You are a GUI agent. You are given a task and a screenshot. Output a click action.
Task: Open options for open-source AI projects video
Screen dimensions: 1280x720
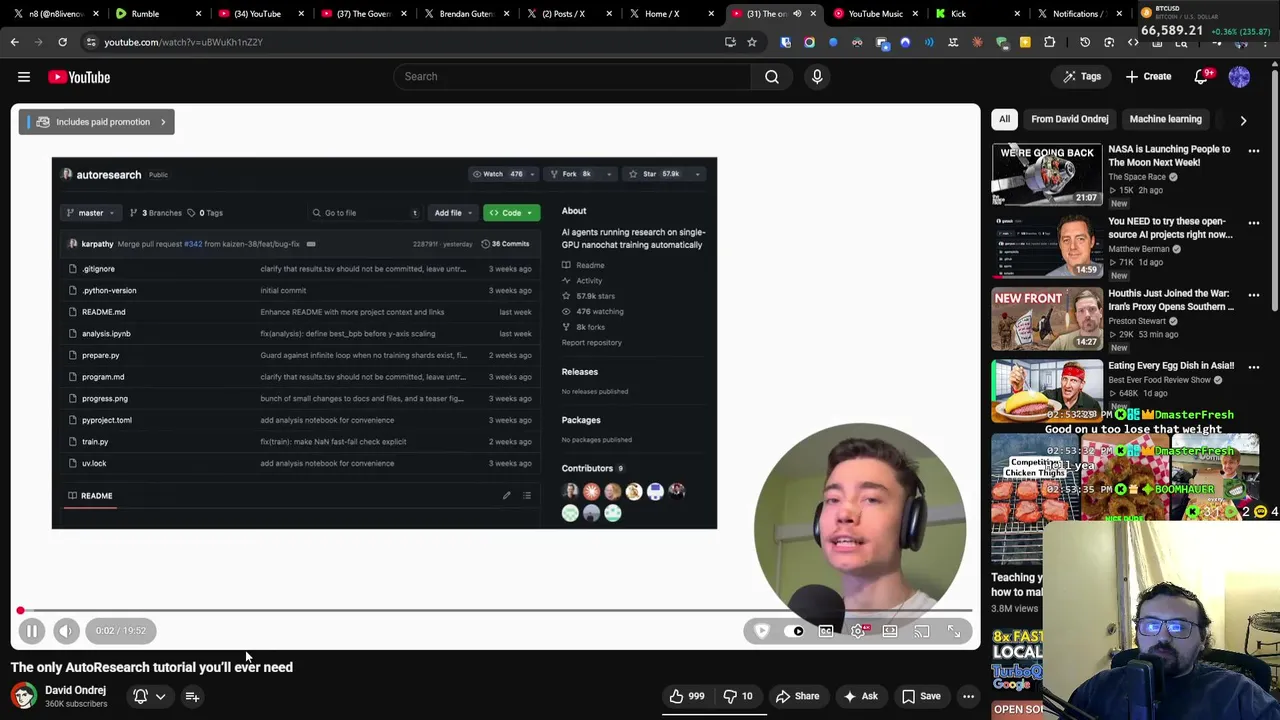click(1253, 223)
